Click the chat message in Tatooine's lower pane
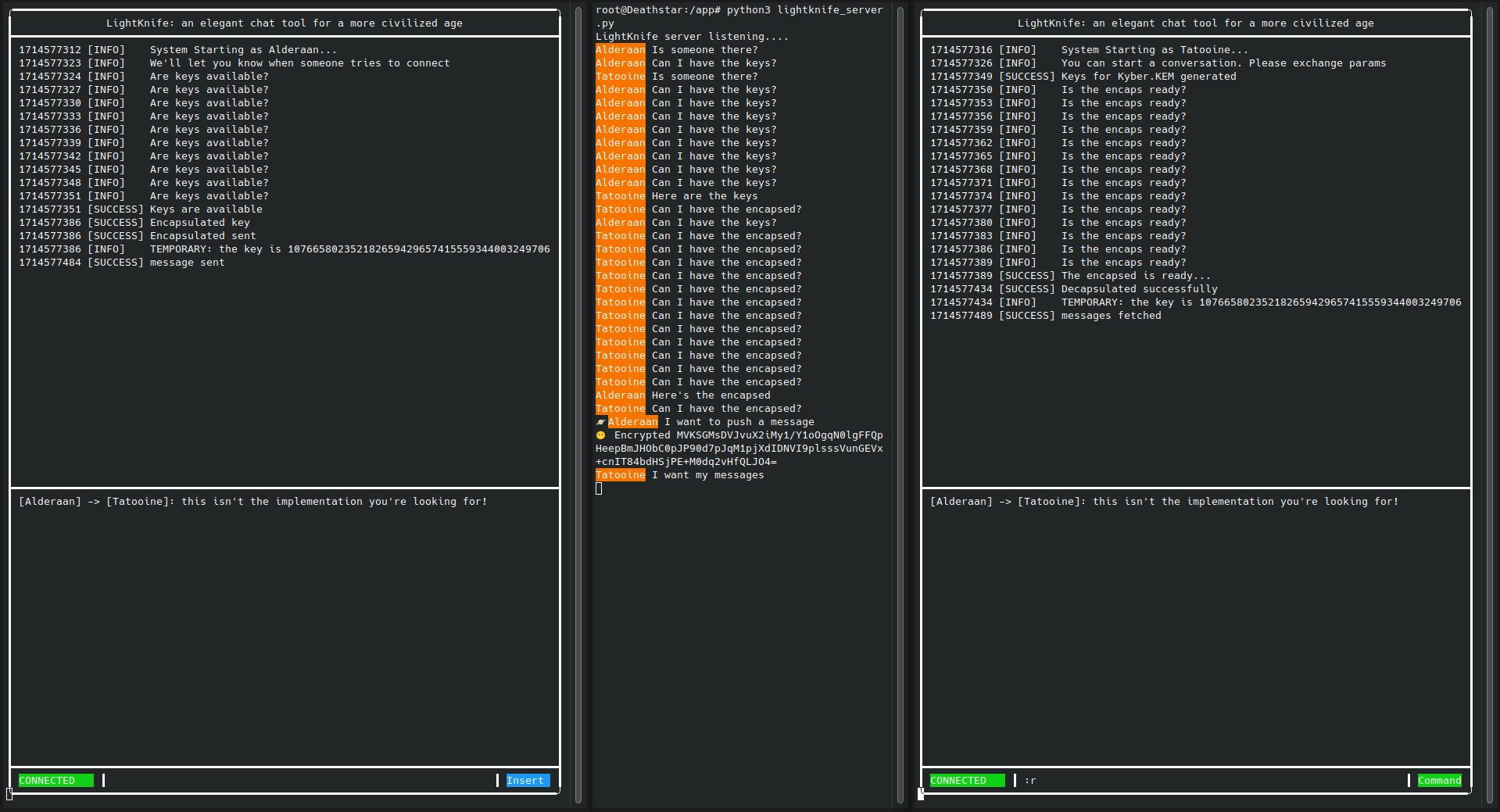The width and height of the screenshot is (1500, 812). (1165, 502)
